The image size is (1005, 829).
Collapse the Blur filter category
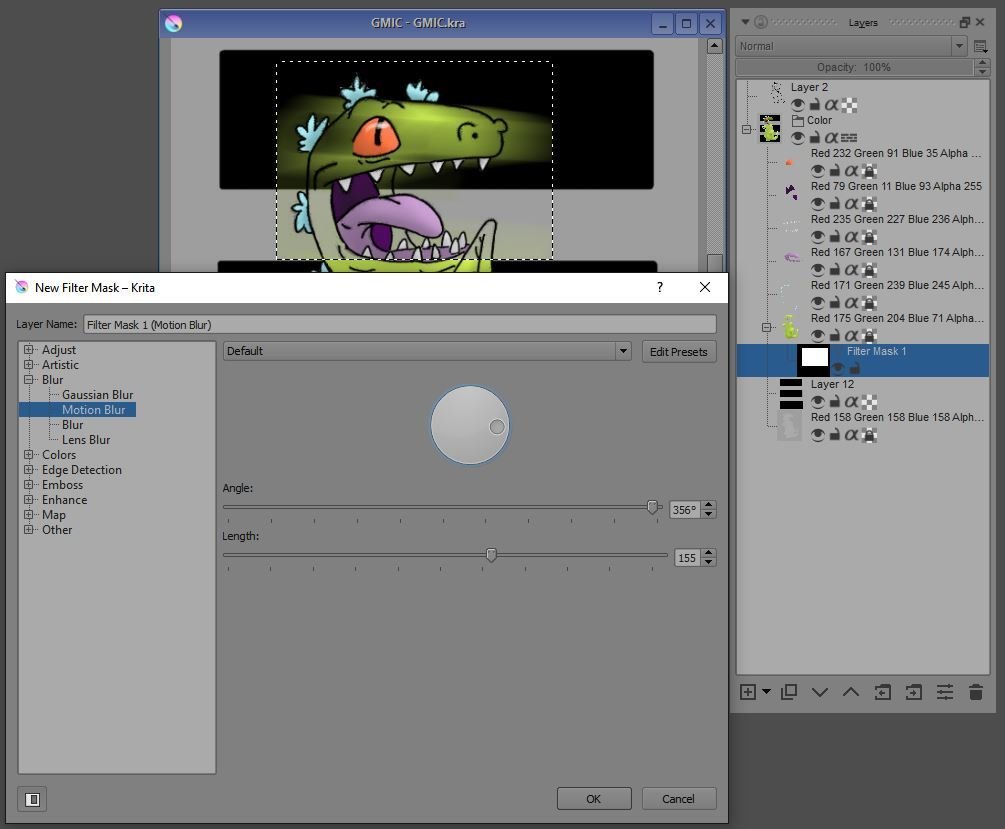(28, 380)
